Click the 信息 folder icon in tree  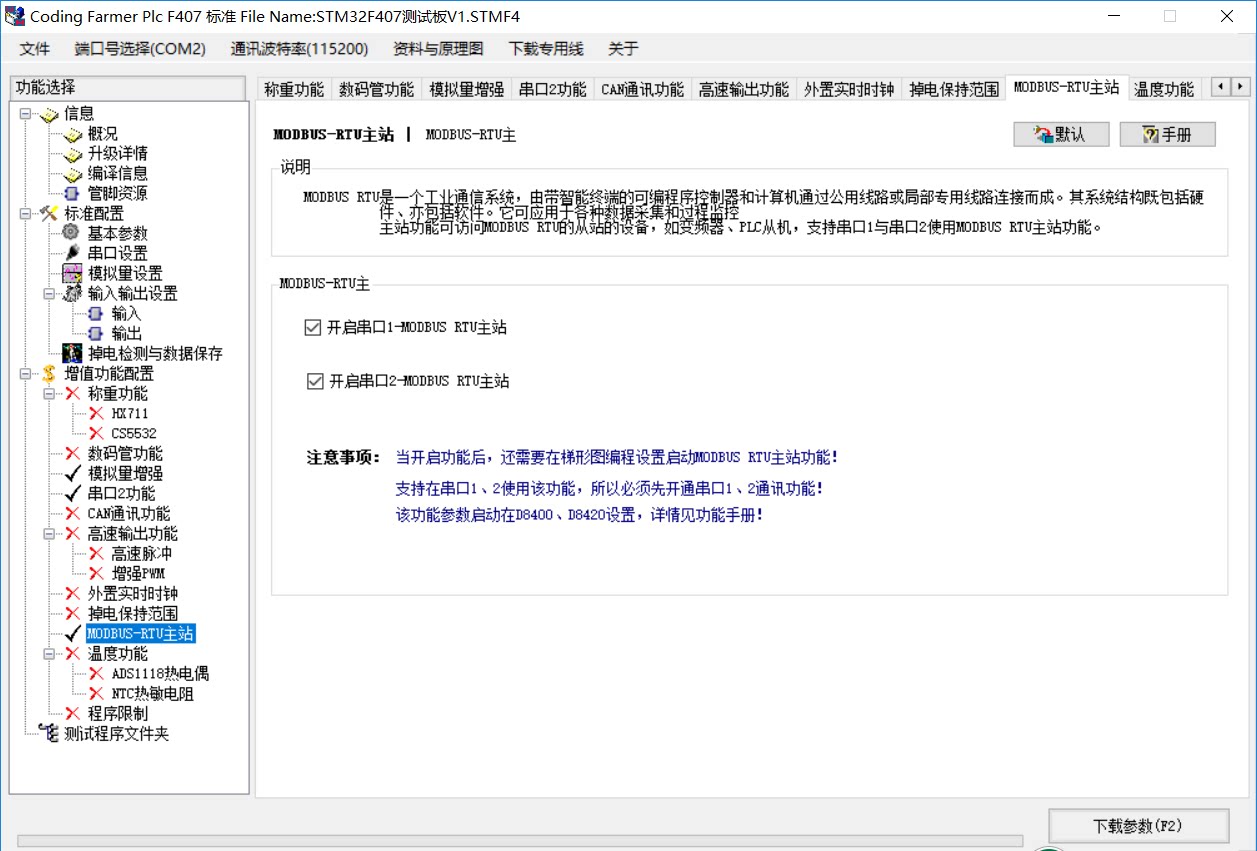(49, 114)
